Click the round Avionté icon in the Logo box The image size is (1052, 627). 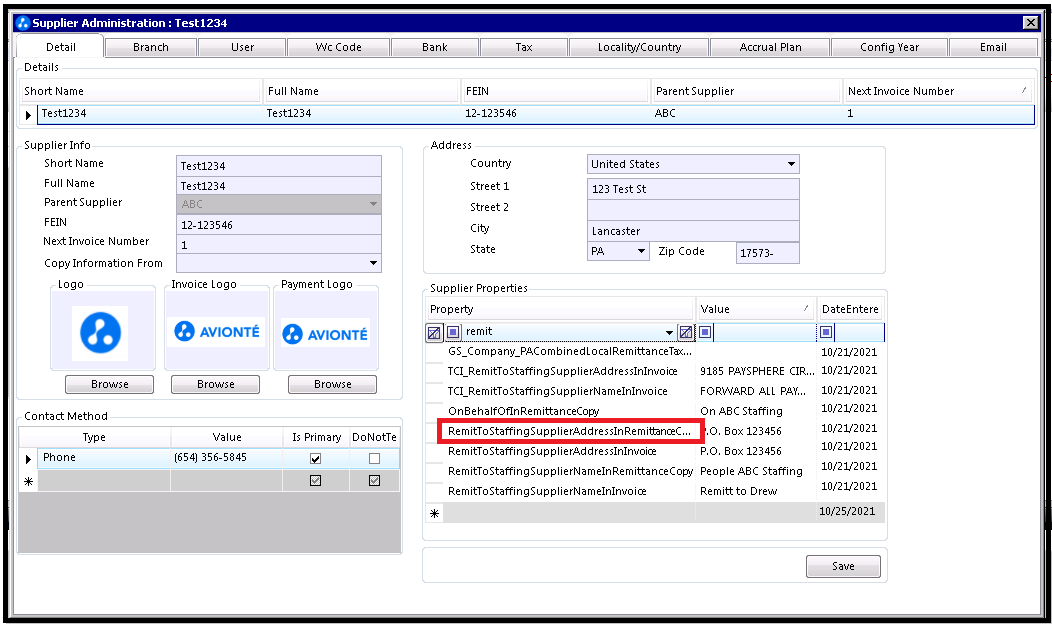[x=100, y=333]
